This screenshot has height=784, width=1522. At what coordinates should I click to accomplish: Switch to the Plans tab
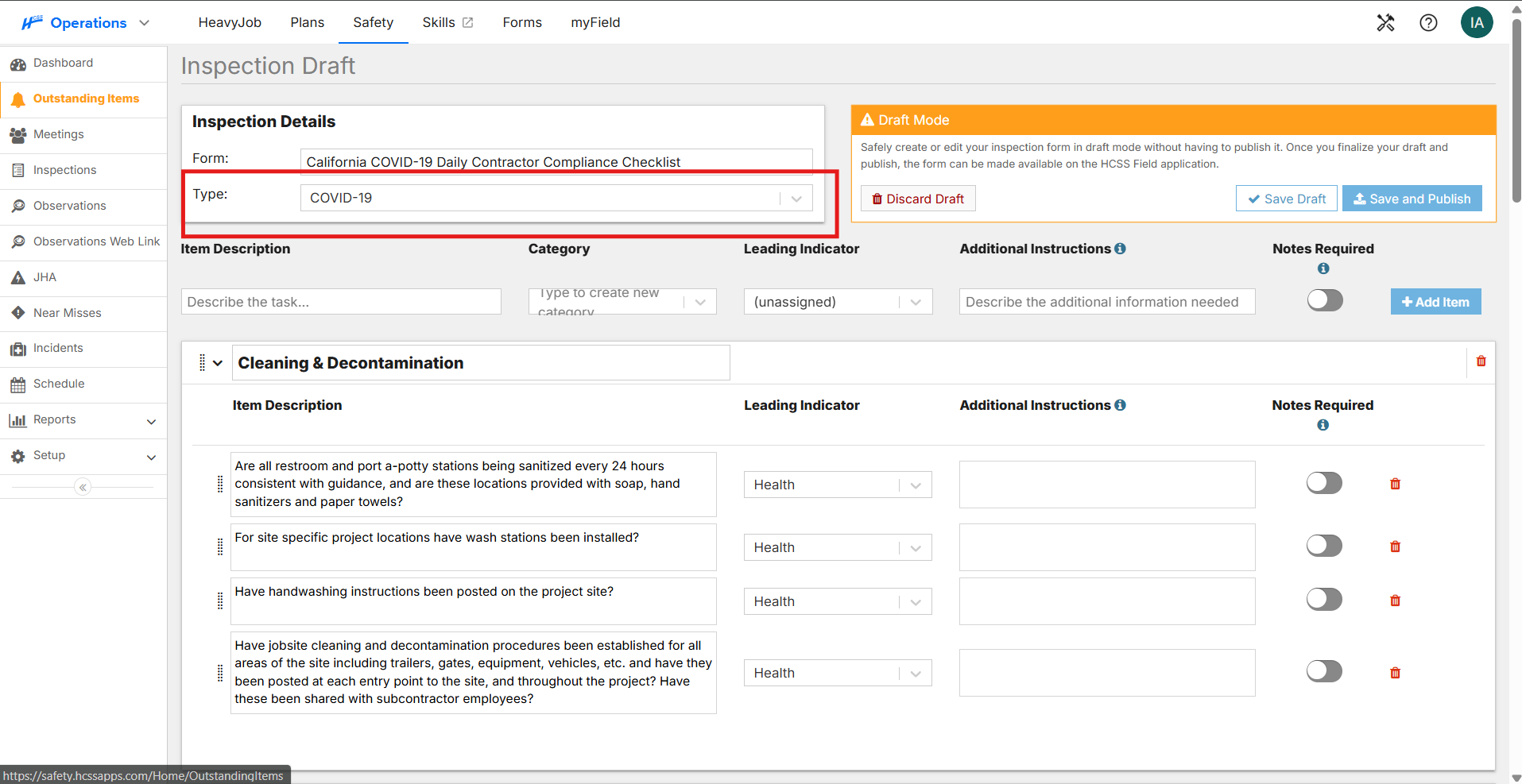[308, 23]
